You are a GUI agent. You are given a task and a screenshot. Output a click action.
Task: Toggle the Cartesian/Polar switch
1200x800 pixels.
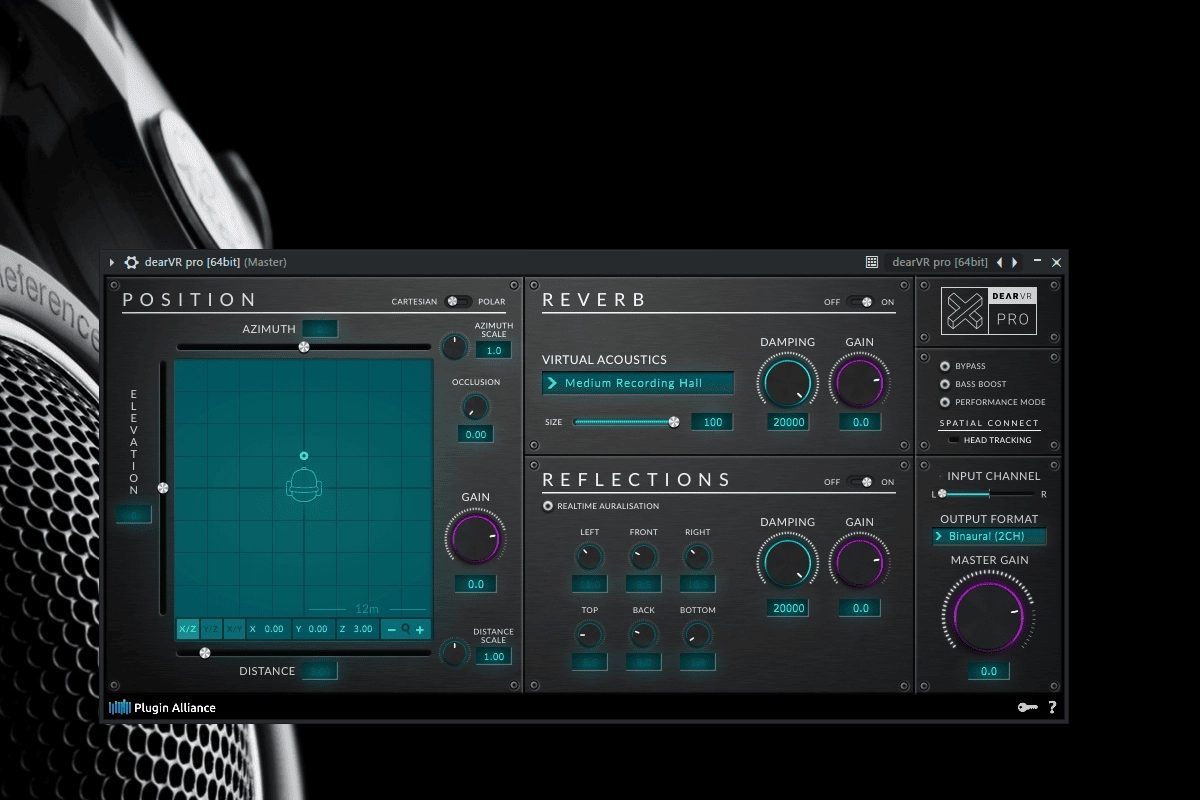coord(458,301)
